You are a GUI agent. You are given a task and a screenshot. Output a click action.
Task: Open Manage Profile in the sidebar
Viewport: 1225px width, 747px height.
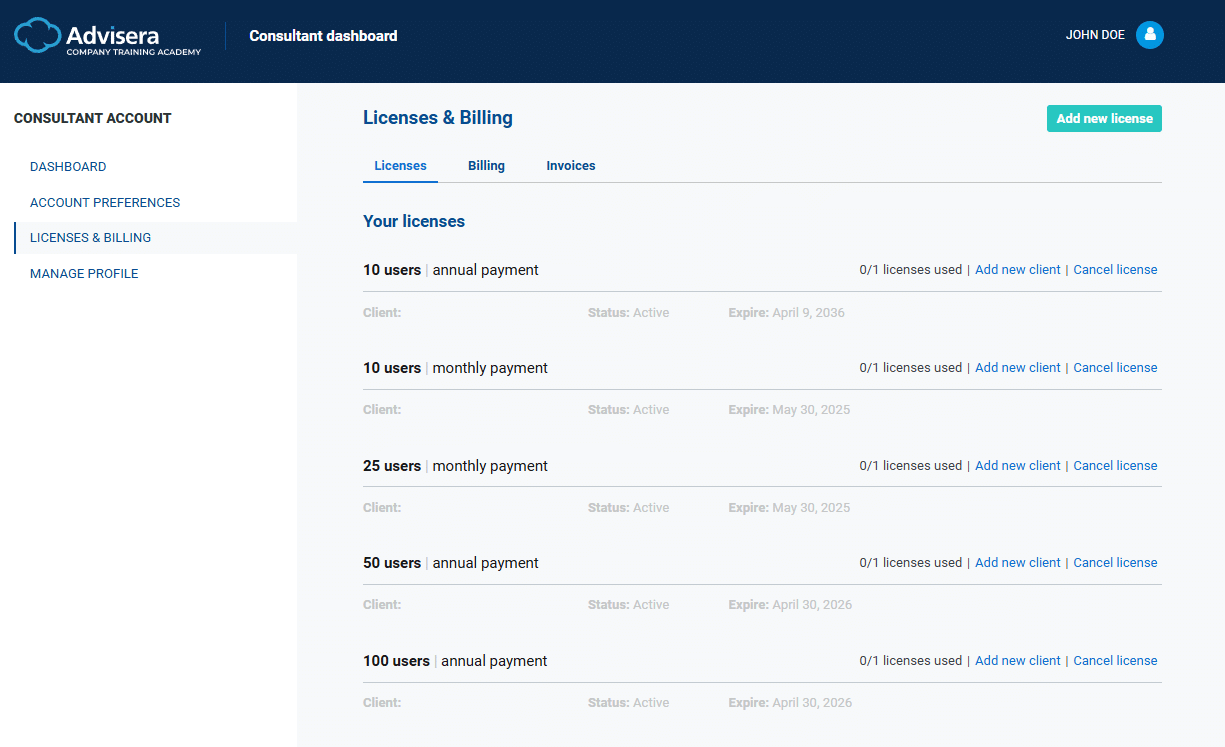point(84,274)
